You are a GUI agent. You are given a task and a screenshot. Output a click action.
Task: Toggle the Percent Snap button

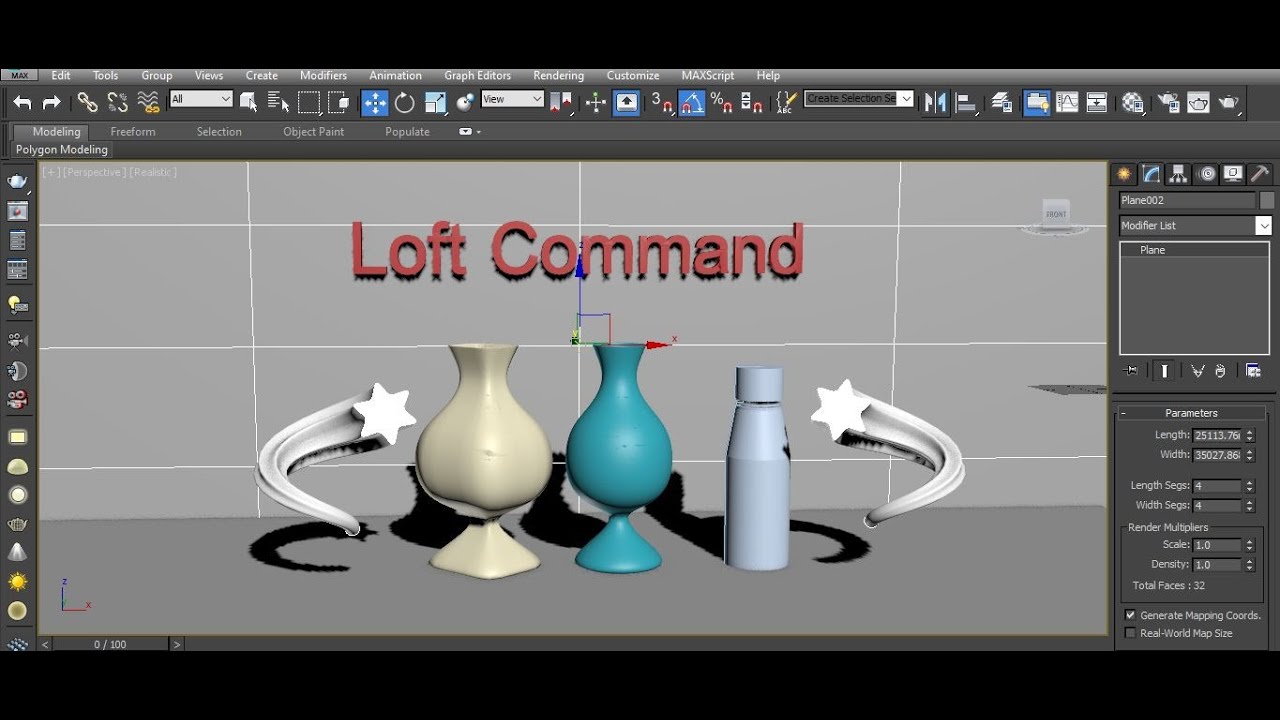click(721, 102)
